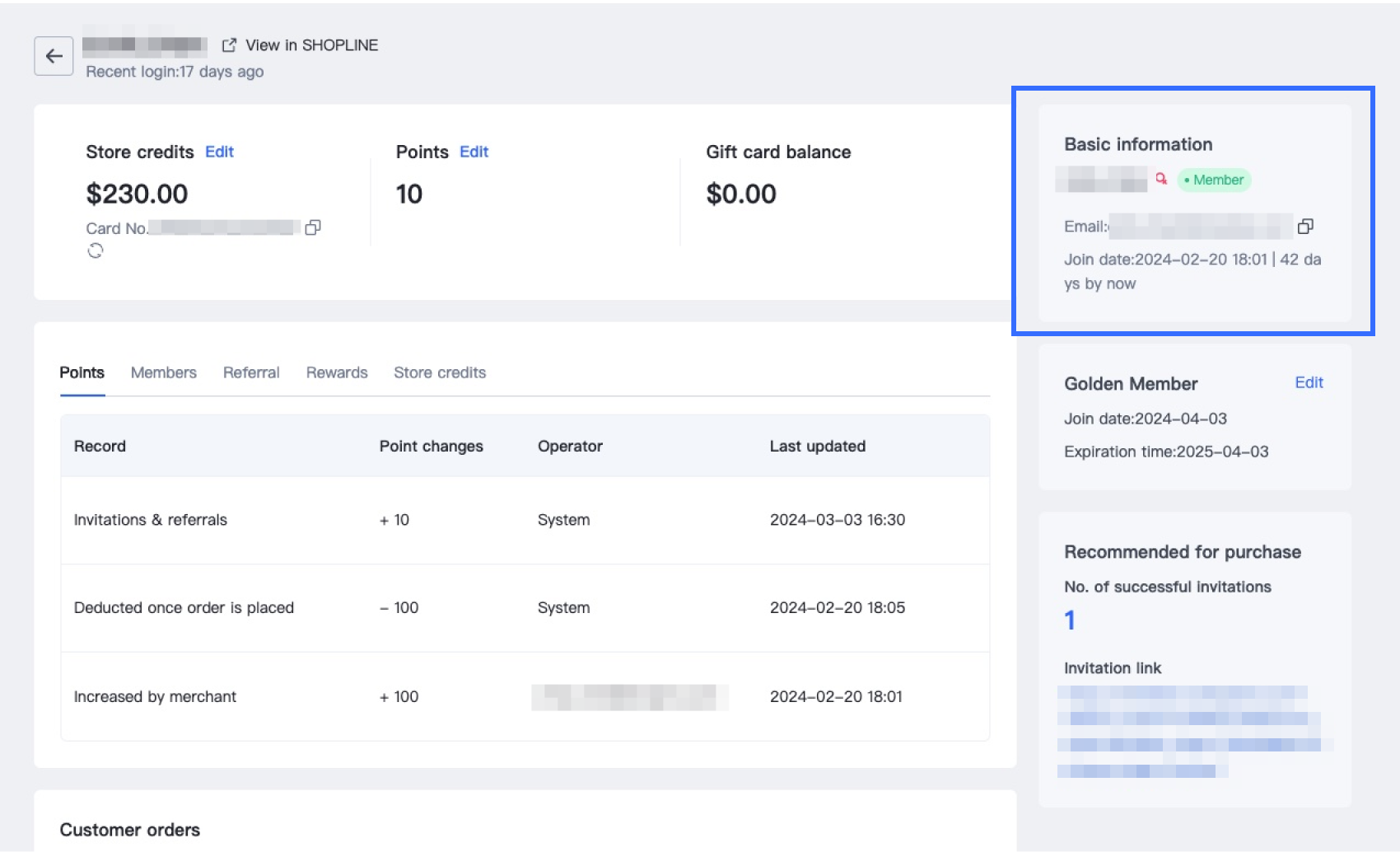Show the Store credits tab
This screenshot has height=852, width=1400.
(x=440, y=372)
